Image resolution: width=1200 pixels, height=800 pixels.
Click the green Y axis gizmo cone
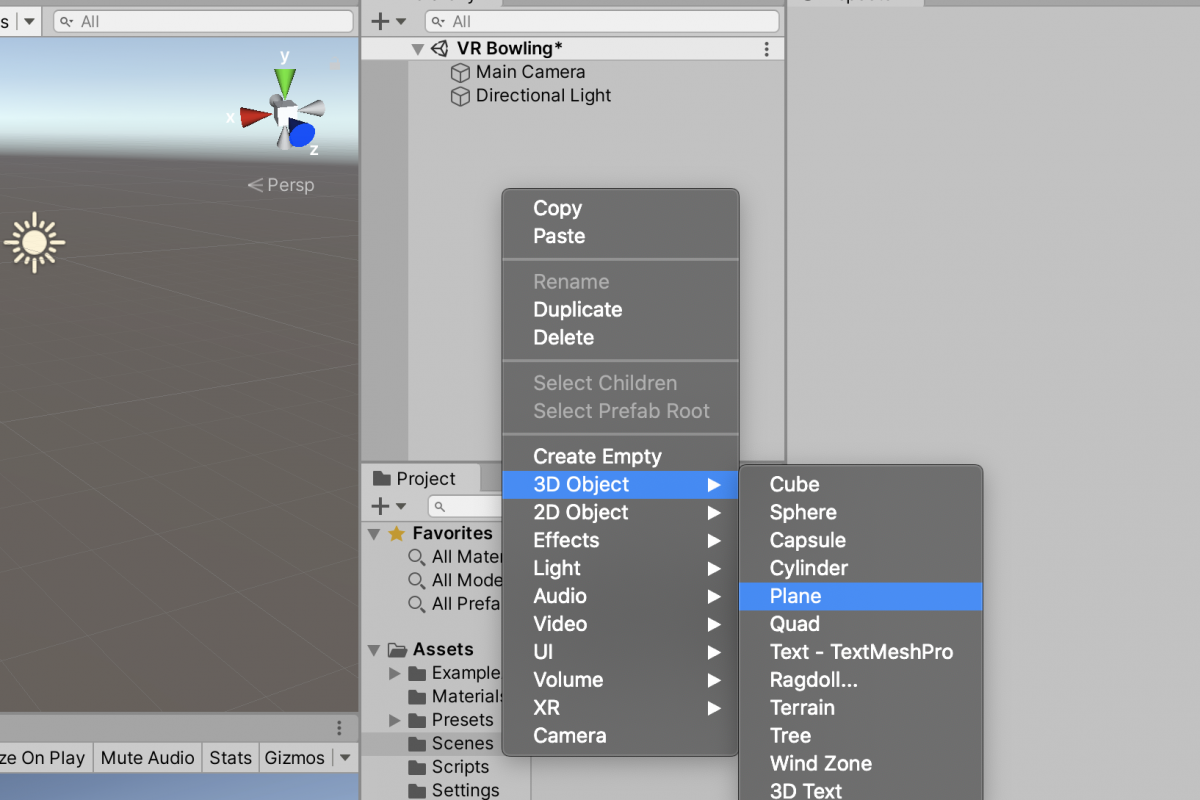(285, 82)
